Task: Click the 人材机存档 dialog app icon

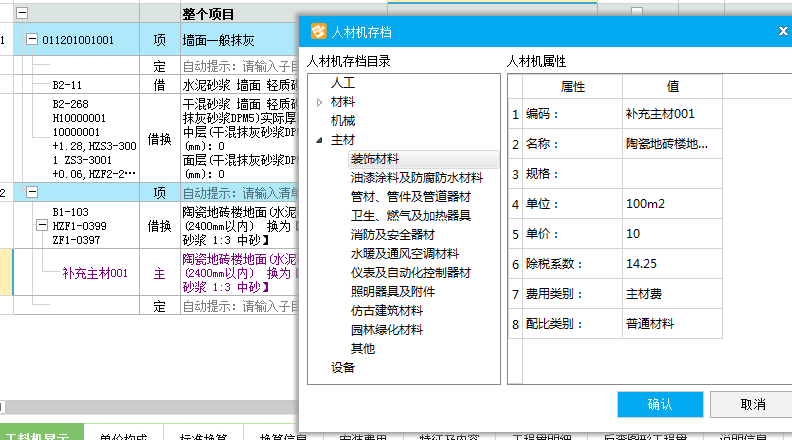Action: click(318, 31)
